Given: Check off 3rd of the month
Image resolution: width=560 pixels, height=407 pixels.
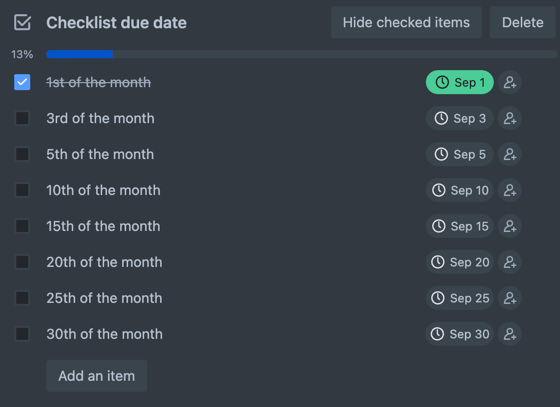Looking at the screenshot, I should 22,118.
